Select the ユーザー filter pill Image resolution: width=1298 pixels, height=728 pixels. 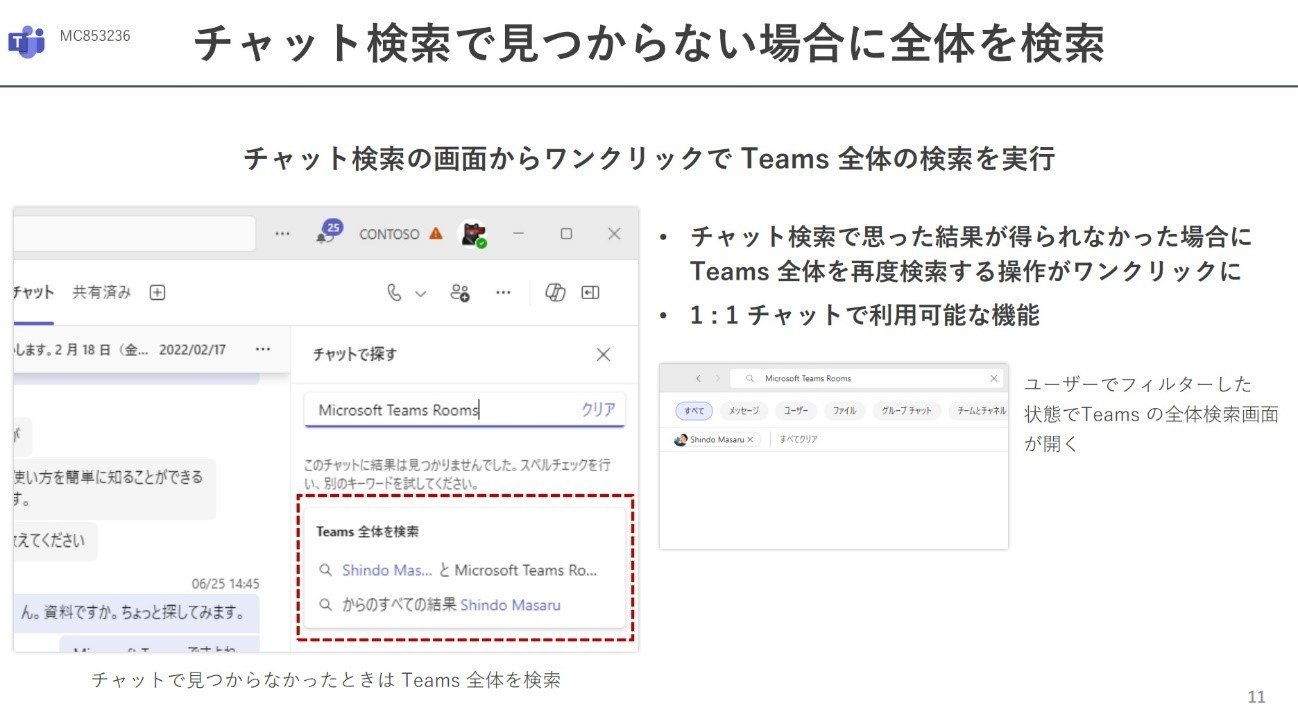coord(796,410)
